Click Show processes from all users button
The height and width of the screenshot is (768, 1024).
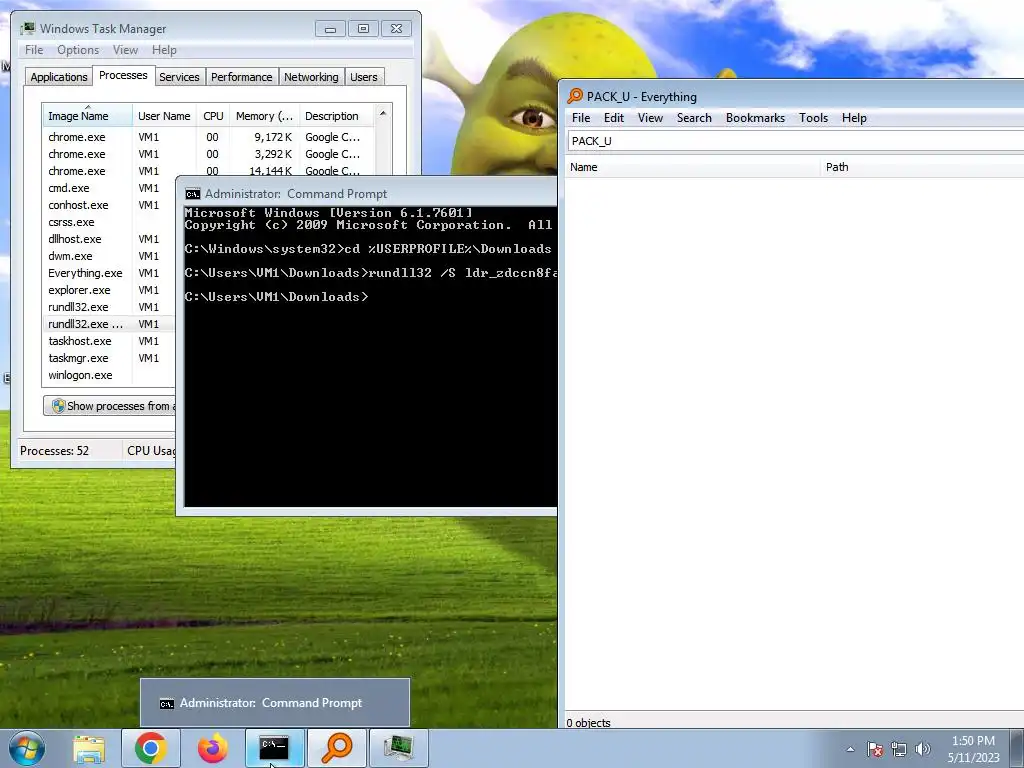110,406
